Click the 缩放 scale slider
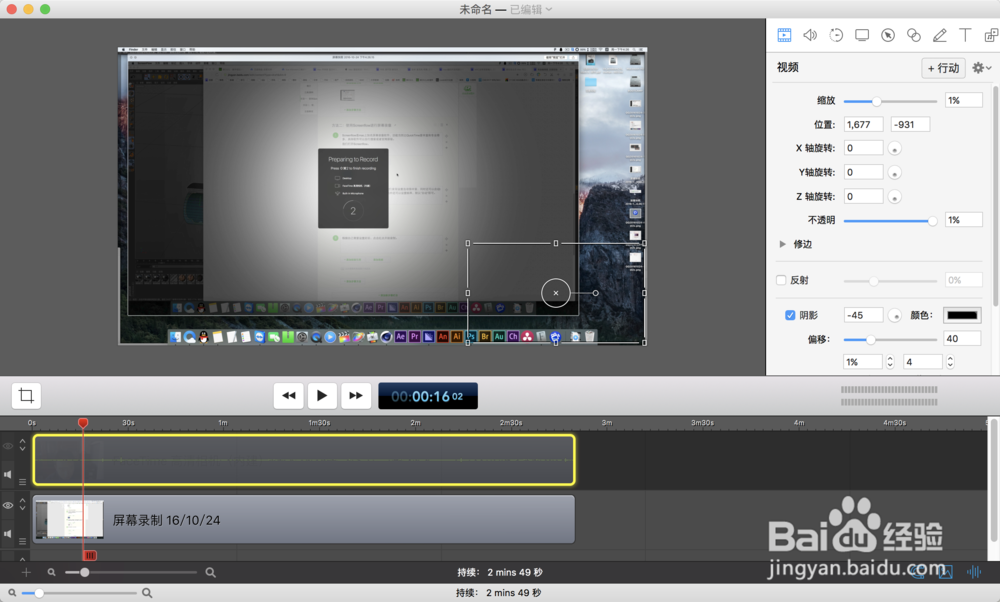The height and width of the screenshot is (602, 1000). click(890, 101)
